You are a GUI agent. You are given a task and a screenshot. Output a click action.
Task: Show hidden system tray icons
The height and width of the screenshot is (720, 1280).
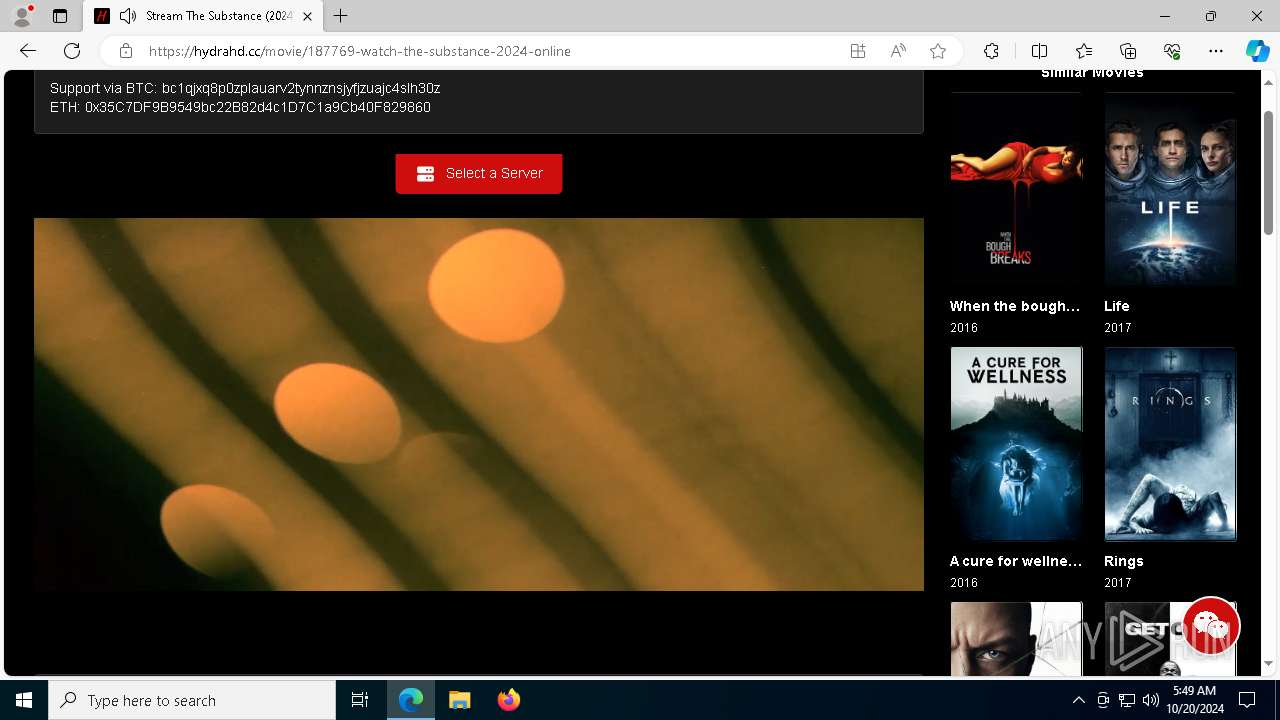point(1078,700)
